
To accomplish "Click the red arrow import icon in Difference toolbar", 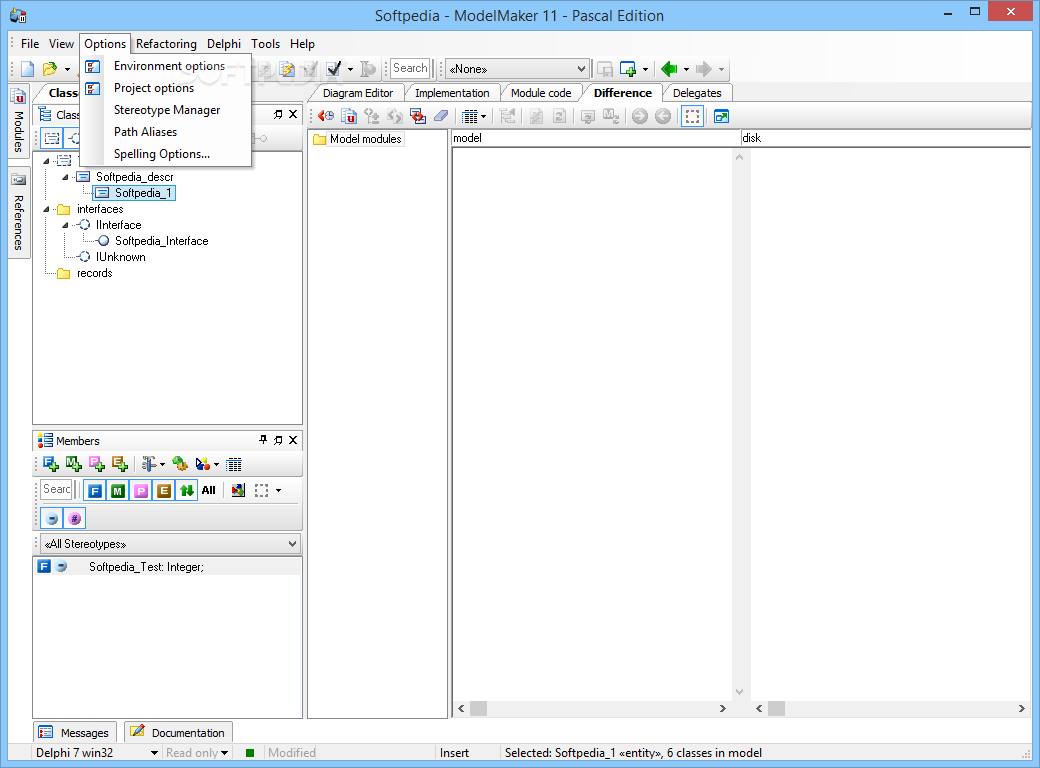I will click(418, 117).
